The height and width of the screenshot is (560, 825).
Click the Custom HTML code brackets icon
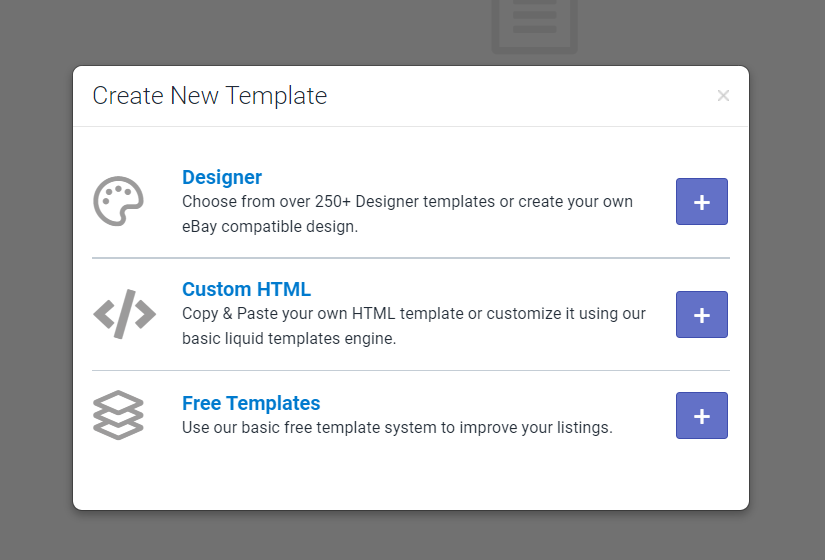coord(124,314)
